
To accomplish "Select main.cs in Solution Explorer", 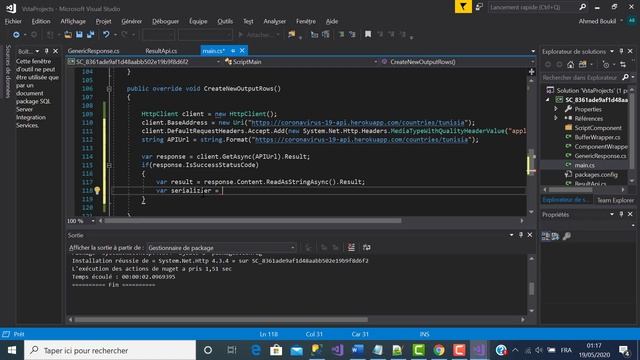I will click(584, 165).
